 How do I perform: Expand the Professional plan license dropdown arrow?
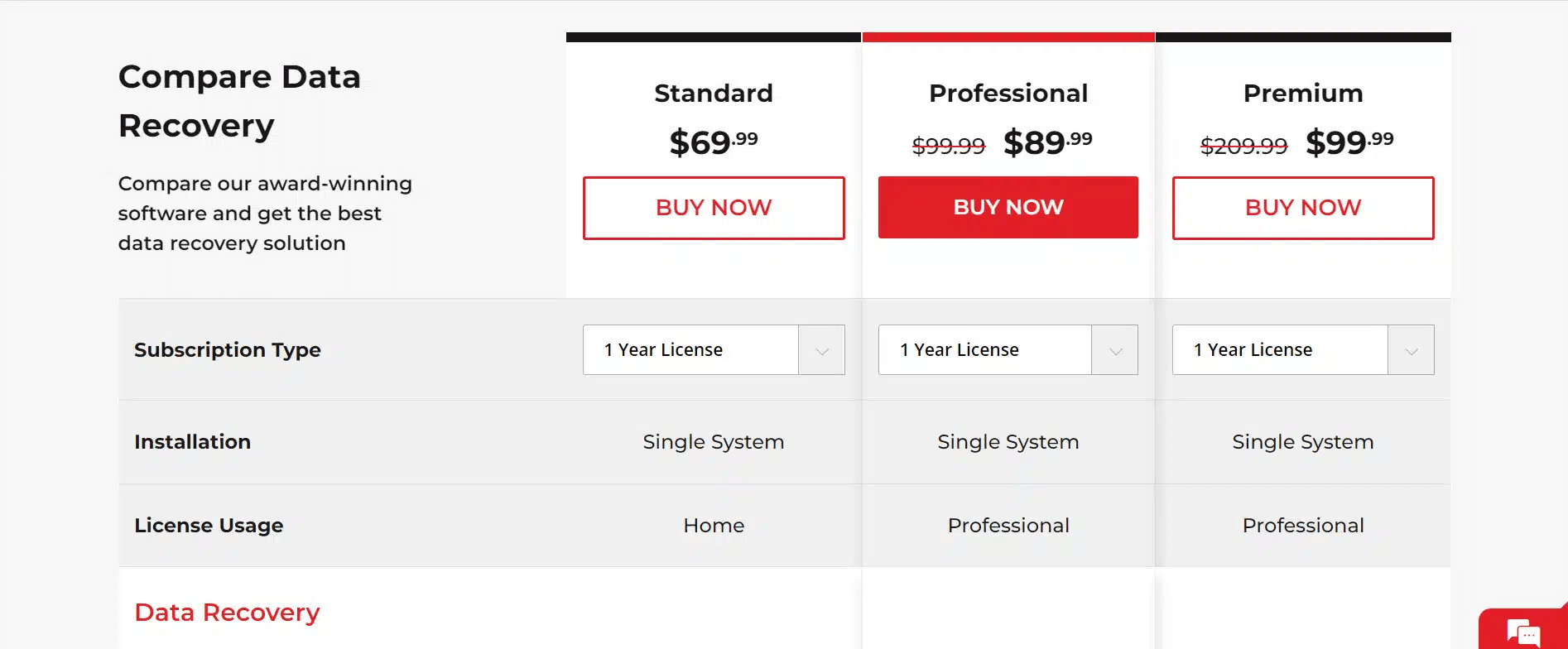click(1115, 350)
